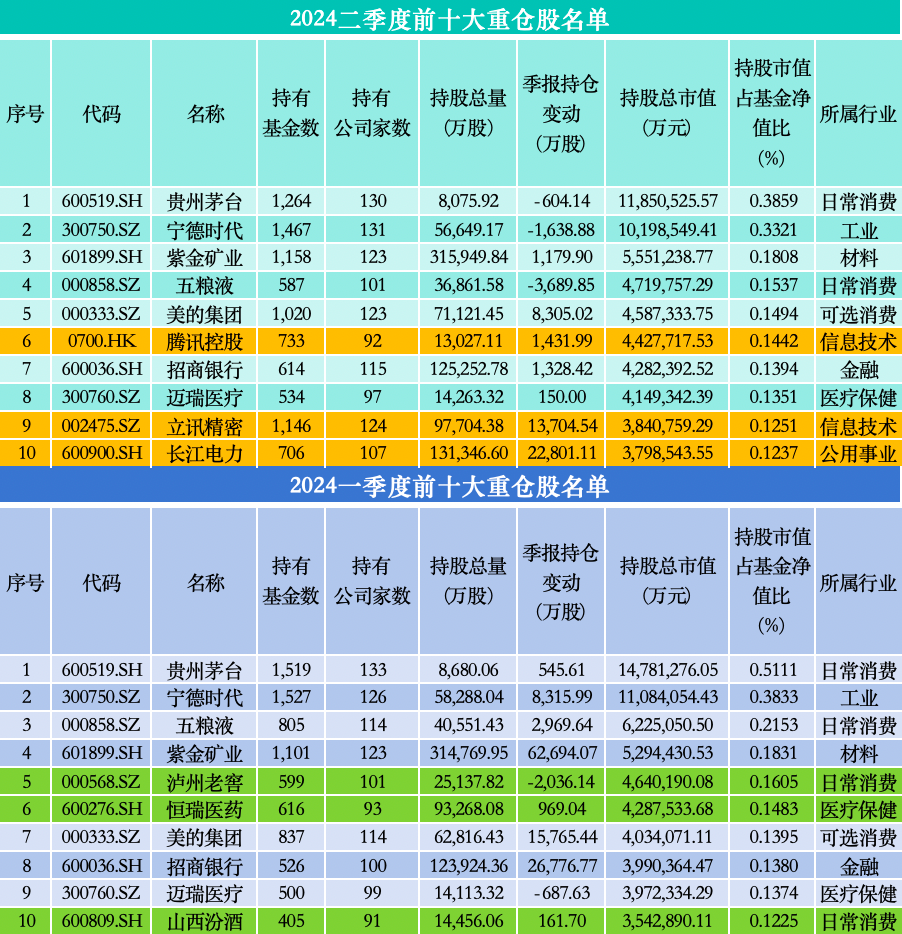Select name cell '腾讯控股'

[204, 342]
